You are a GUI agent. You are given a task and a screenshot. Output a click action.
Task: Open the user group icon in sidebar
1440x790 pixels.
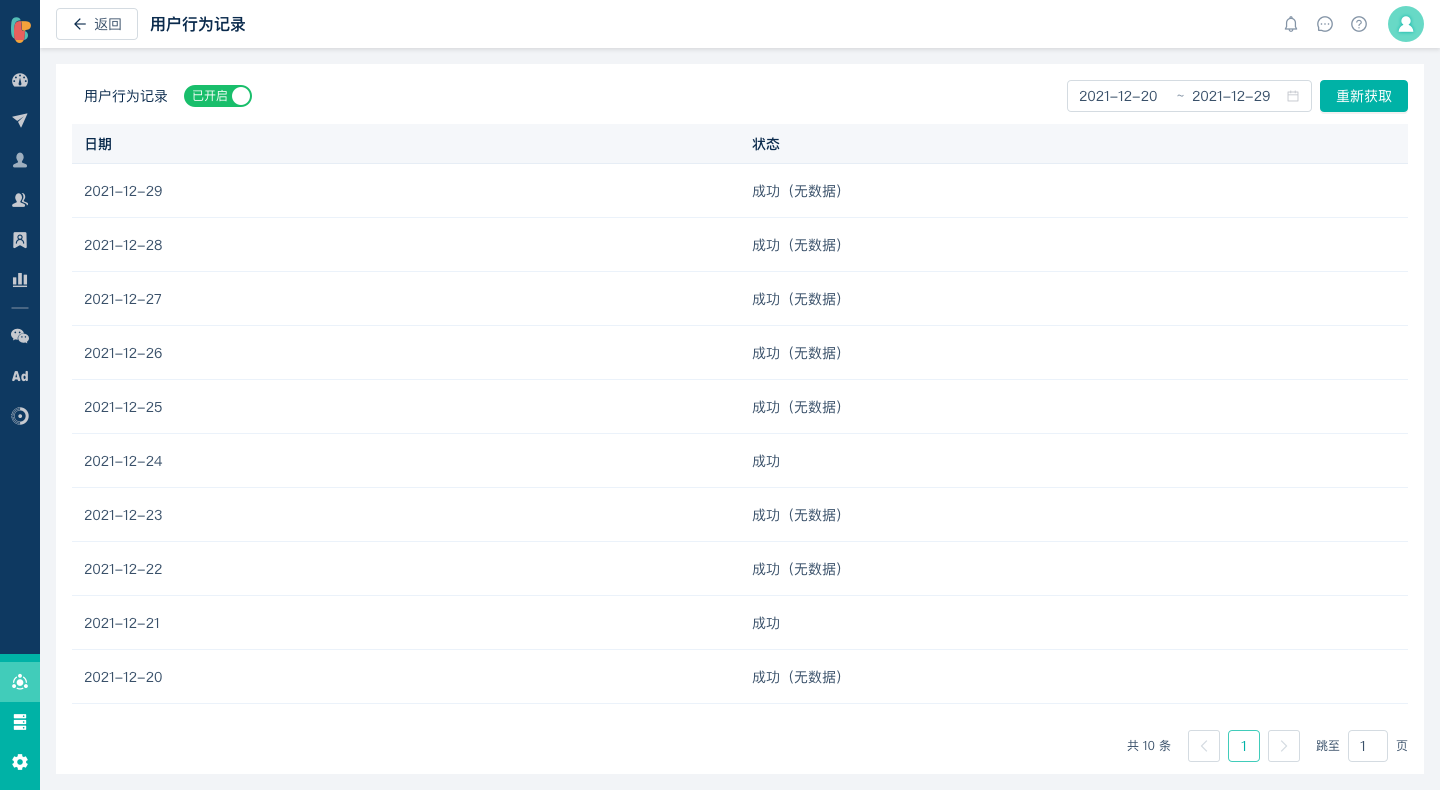tap(20, 200)
